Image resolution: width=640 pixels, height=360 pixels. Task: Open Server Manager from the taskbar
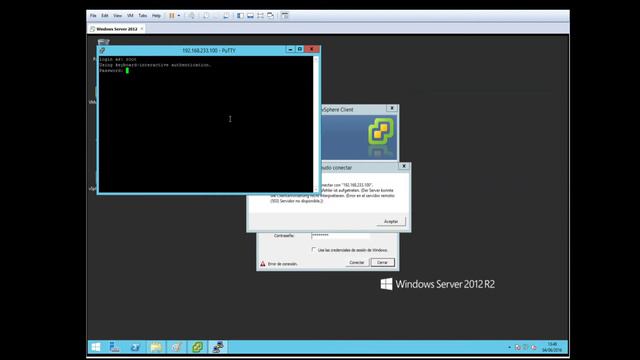[115, 347]
